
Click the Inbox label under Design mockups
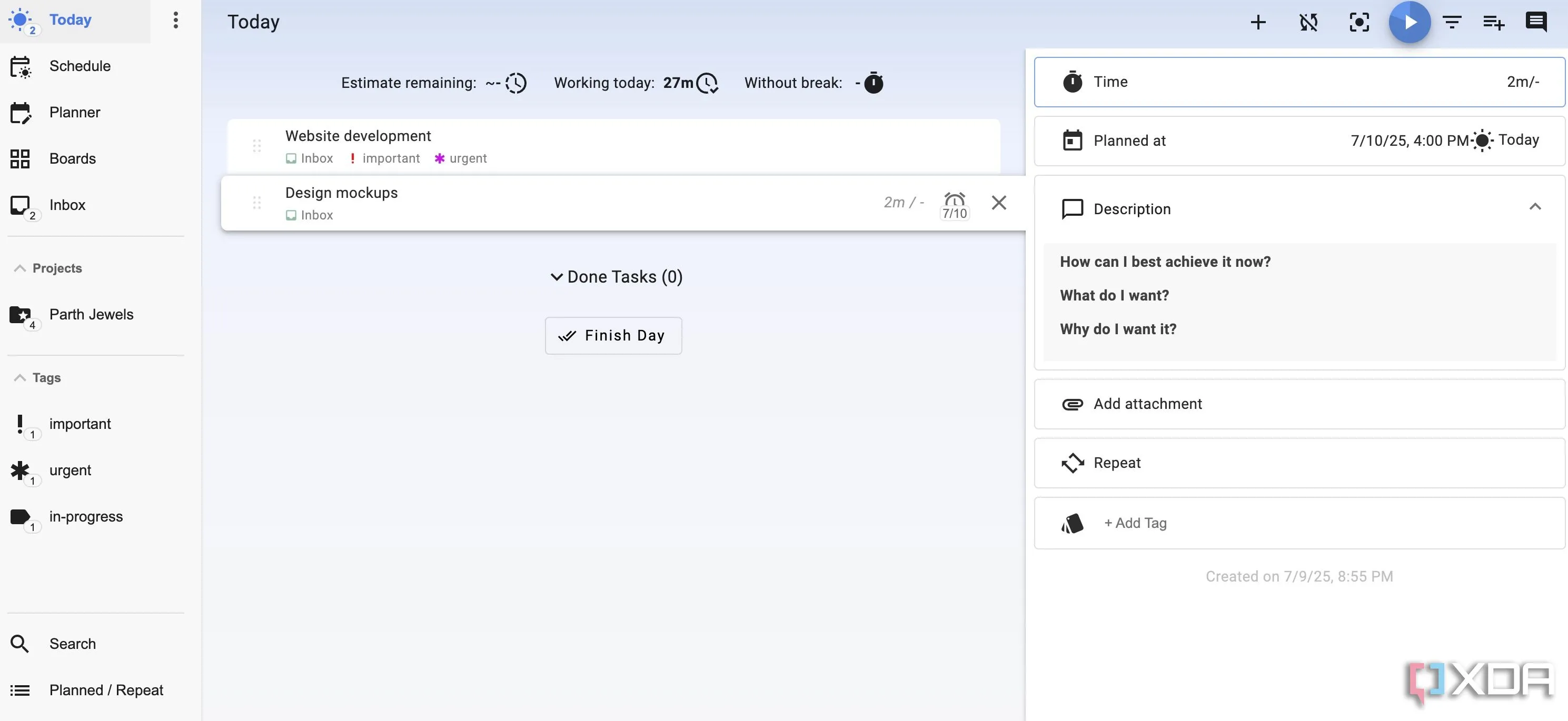(x=309, y=215)
